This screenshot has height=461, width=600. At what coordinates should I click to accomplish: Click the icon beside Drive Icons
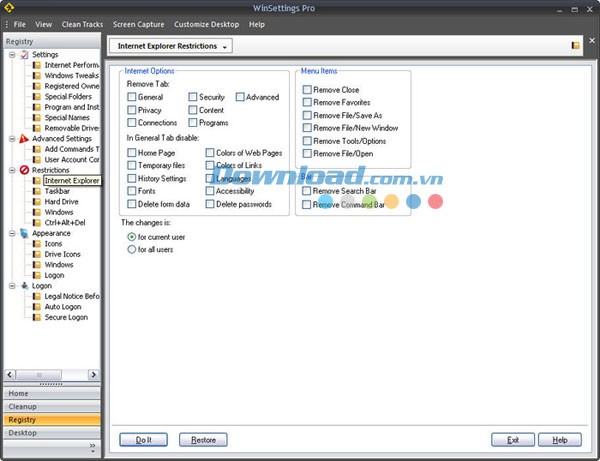37,254
